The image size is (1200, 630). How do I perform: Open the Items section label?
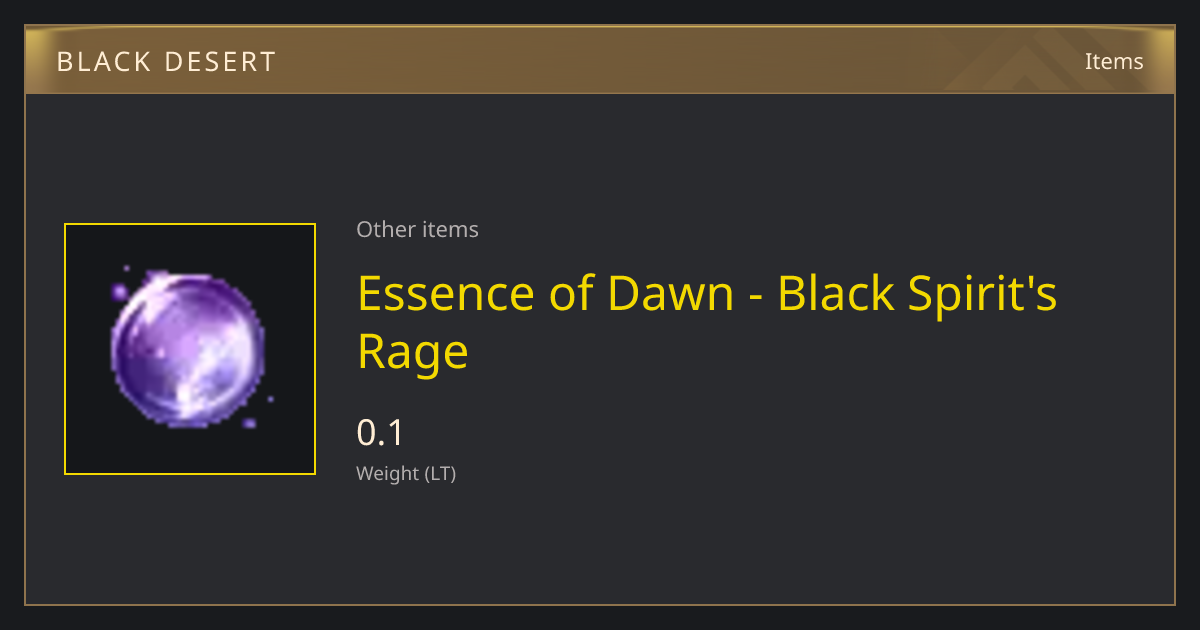tap(1114, 61)
